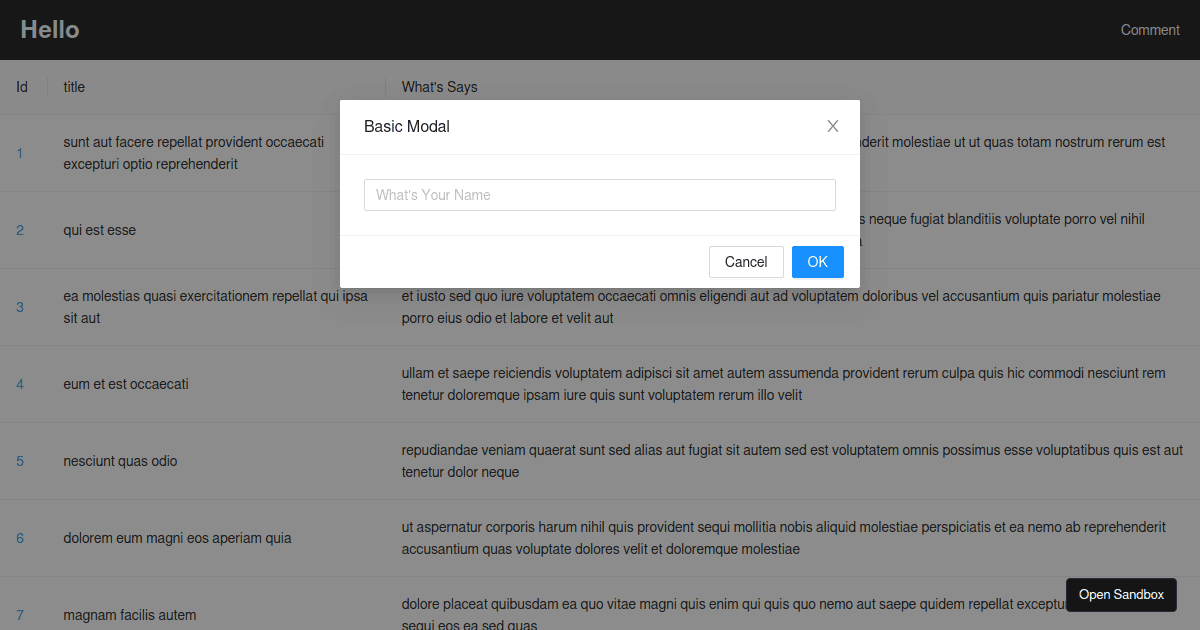The image size is (1200, 630).
Task: Click inside the What's Your Name field
Action: point(600,194)
